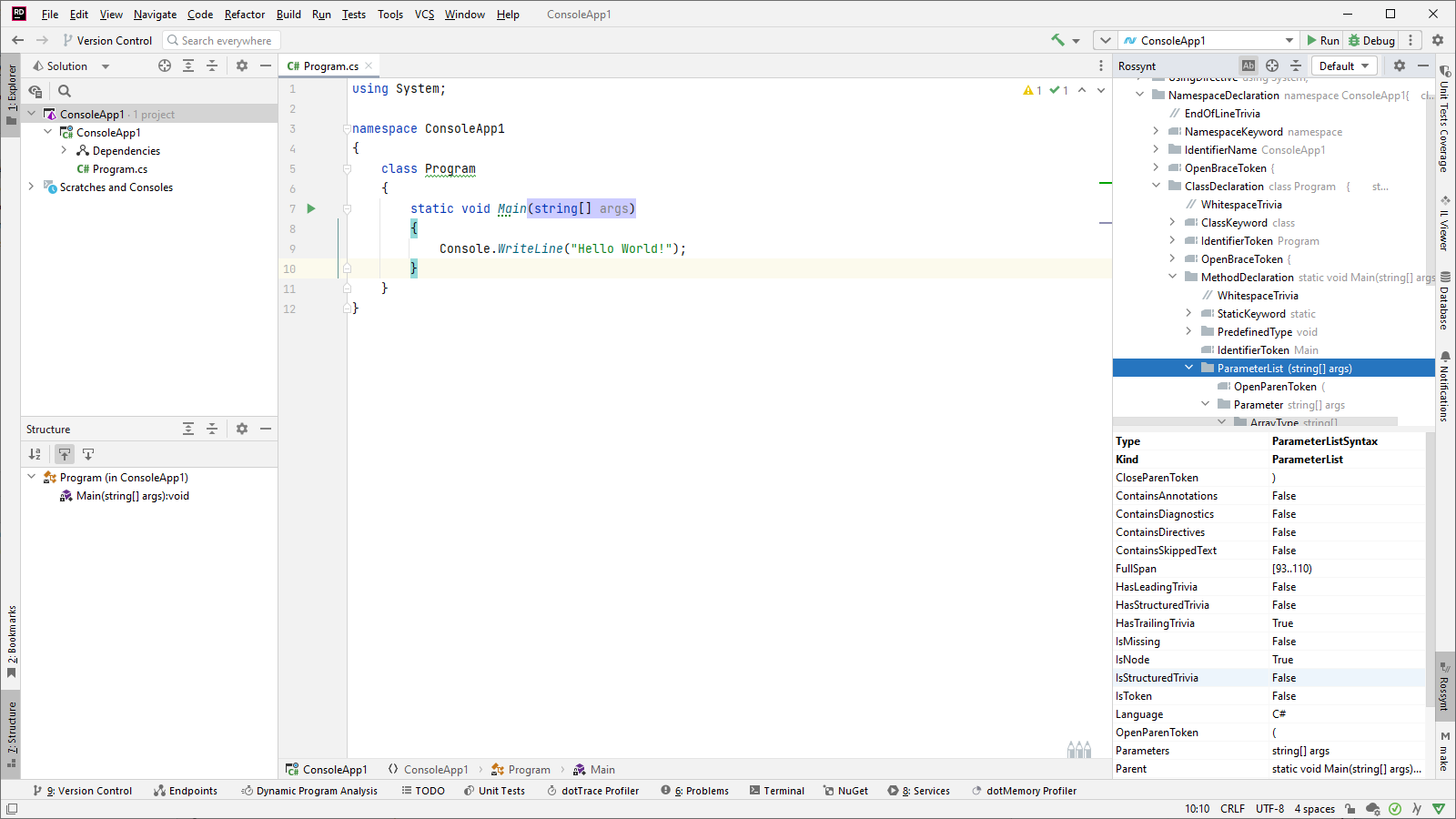Screen dimensions: 1456x819
Task: Open the Build menu
Action: [x=288, y=14]
